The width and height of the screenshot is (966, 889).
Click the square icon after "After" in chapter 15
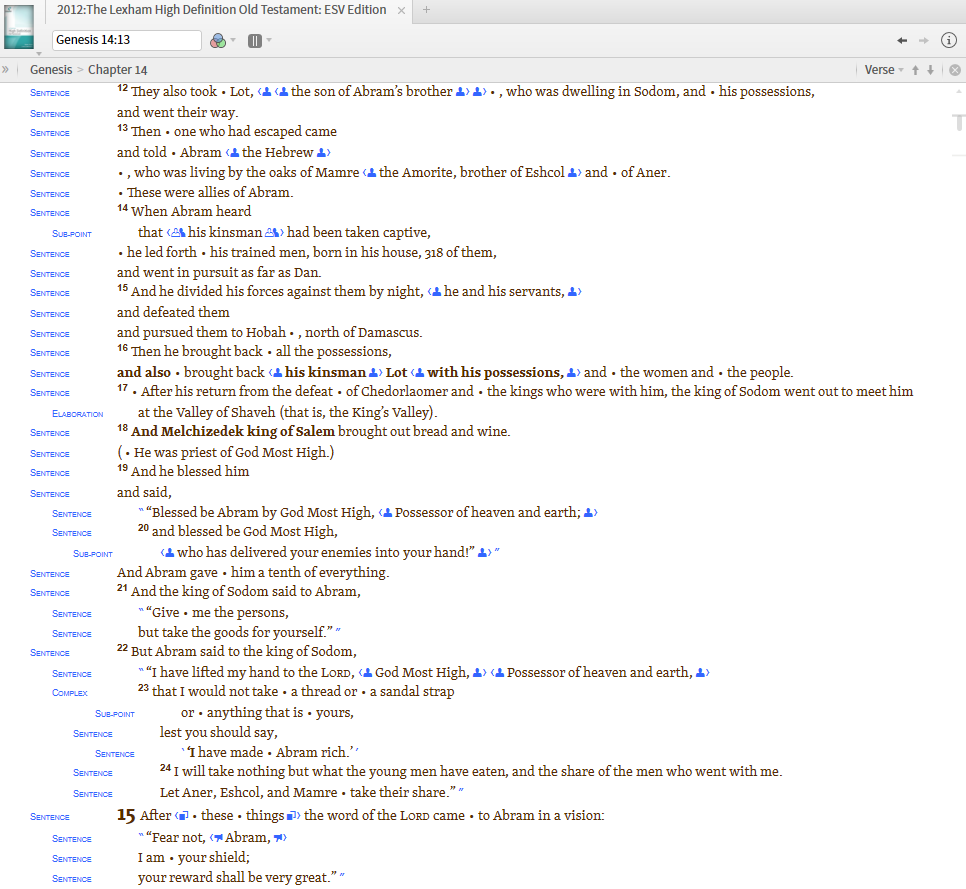[x=182, y=816]
